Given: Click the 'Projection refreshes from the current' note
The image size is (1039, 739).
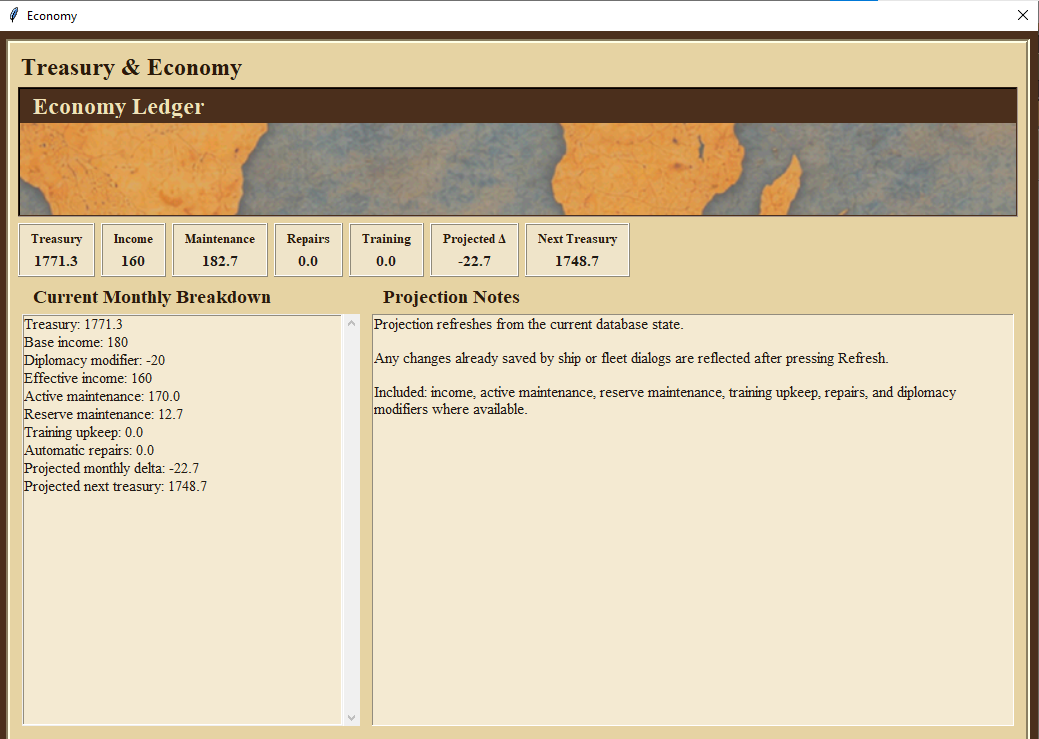Looking at the screenshot, I should pos(529,324).
